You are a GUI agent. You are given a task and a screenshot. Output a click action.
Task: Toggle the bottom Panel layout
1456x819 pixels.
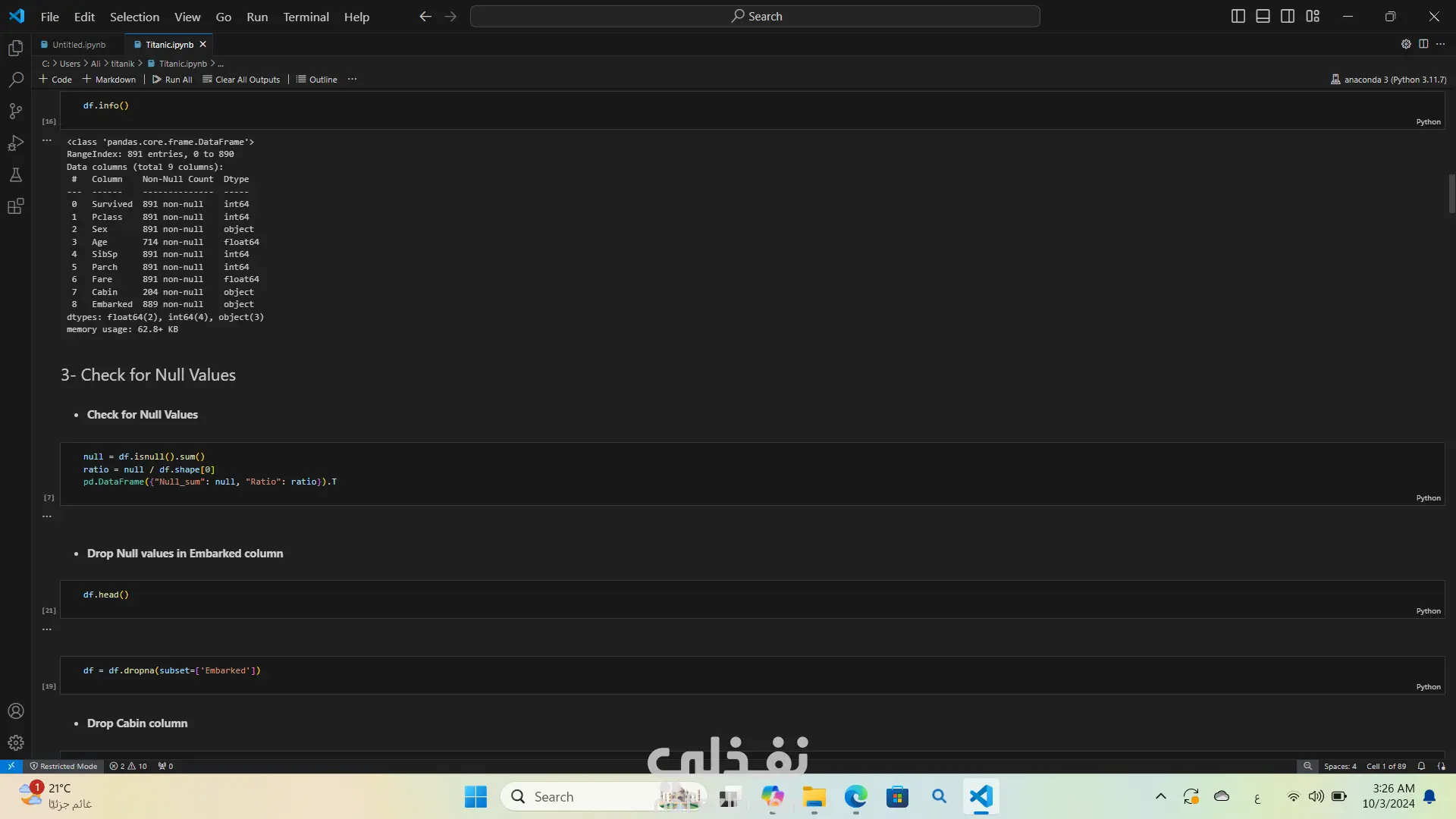[1263, 16]
